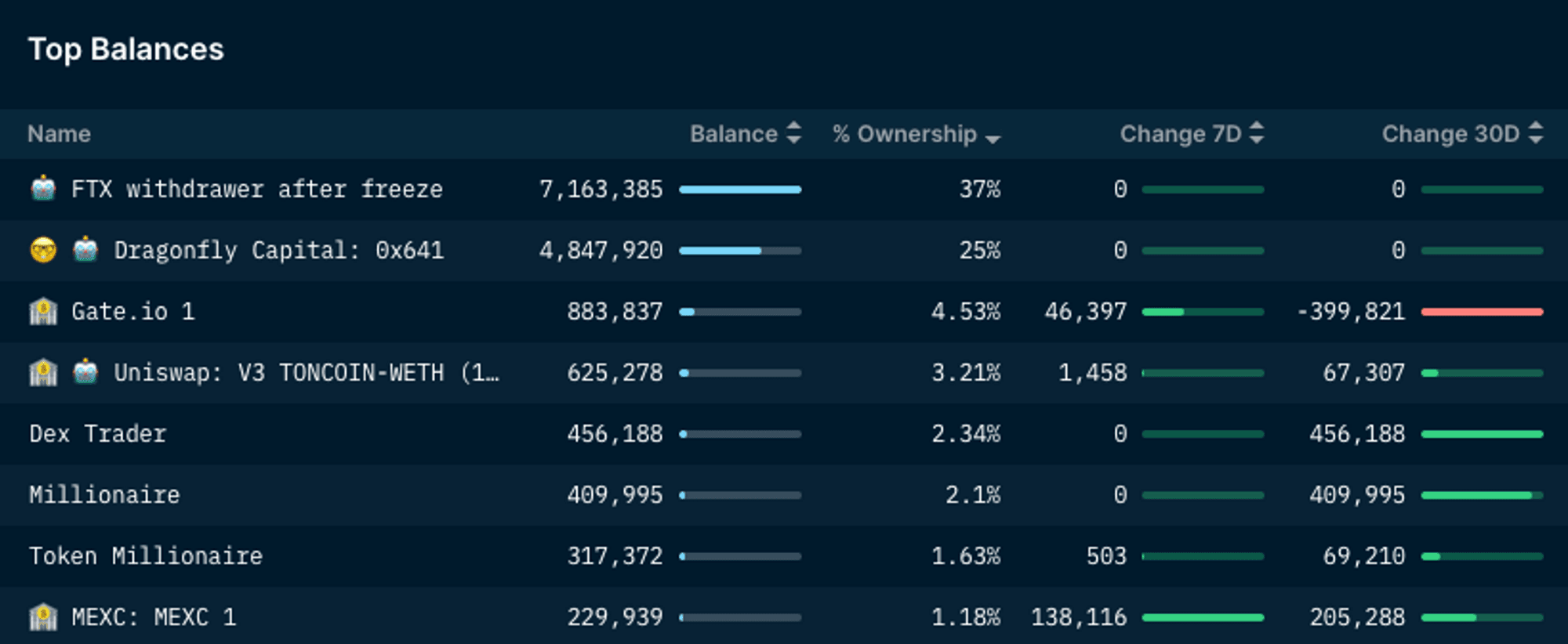1568x644 pixels.
Task: Click the 625,278 balance value
Action: (615, 372)
